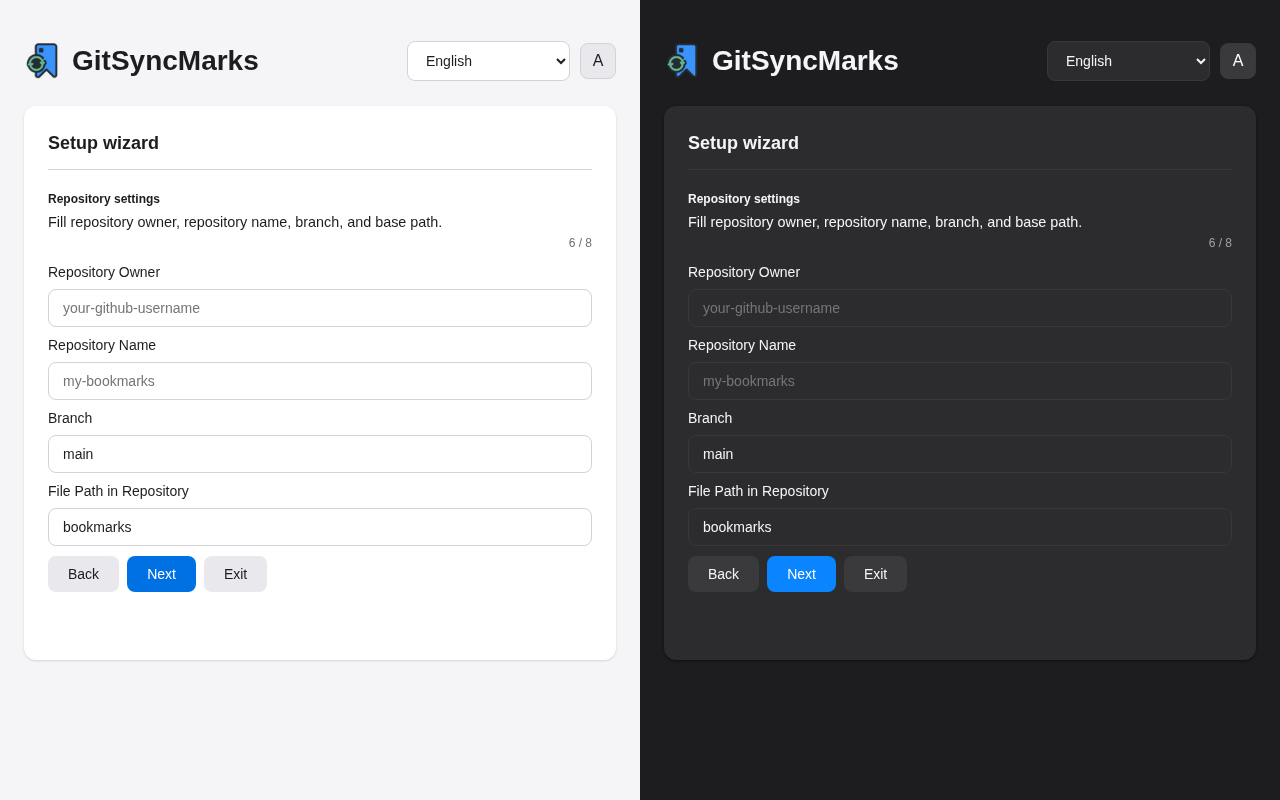Viewport: 1280px width, 800px height.
Task: Click the dark-mode panel's GitSyncMarks logo icon
Action: click(681, 60)
